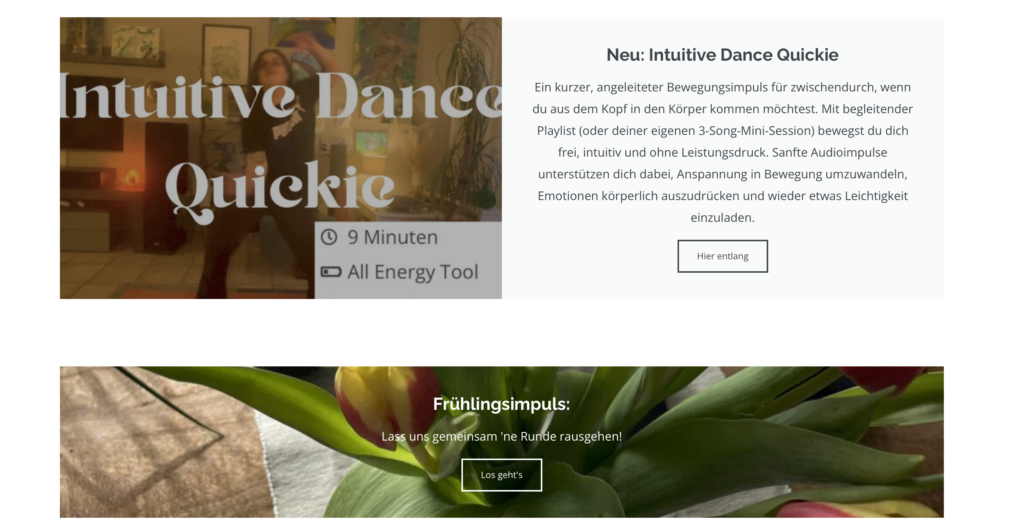The width and height of the screenshot is (1024, 523).
Task: Click the 'Neu: Intuitive Dance Quickie' heading
Action: 722,55
